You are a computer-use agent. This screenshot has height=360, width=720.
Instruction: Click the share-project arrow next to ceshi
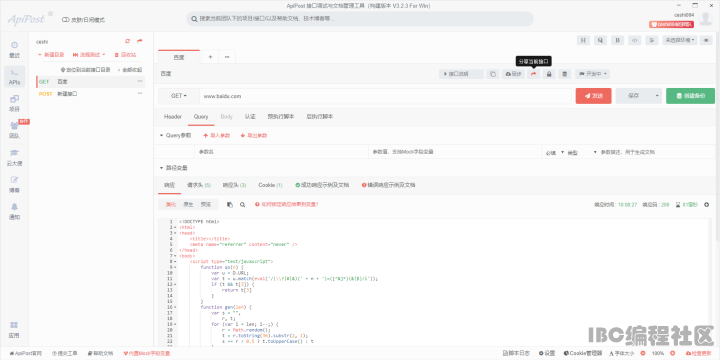point(140,41)
